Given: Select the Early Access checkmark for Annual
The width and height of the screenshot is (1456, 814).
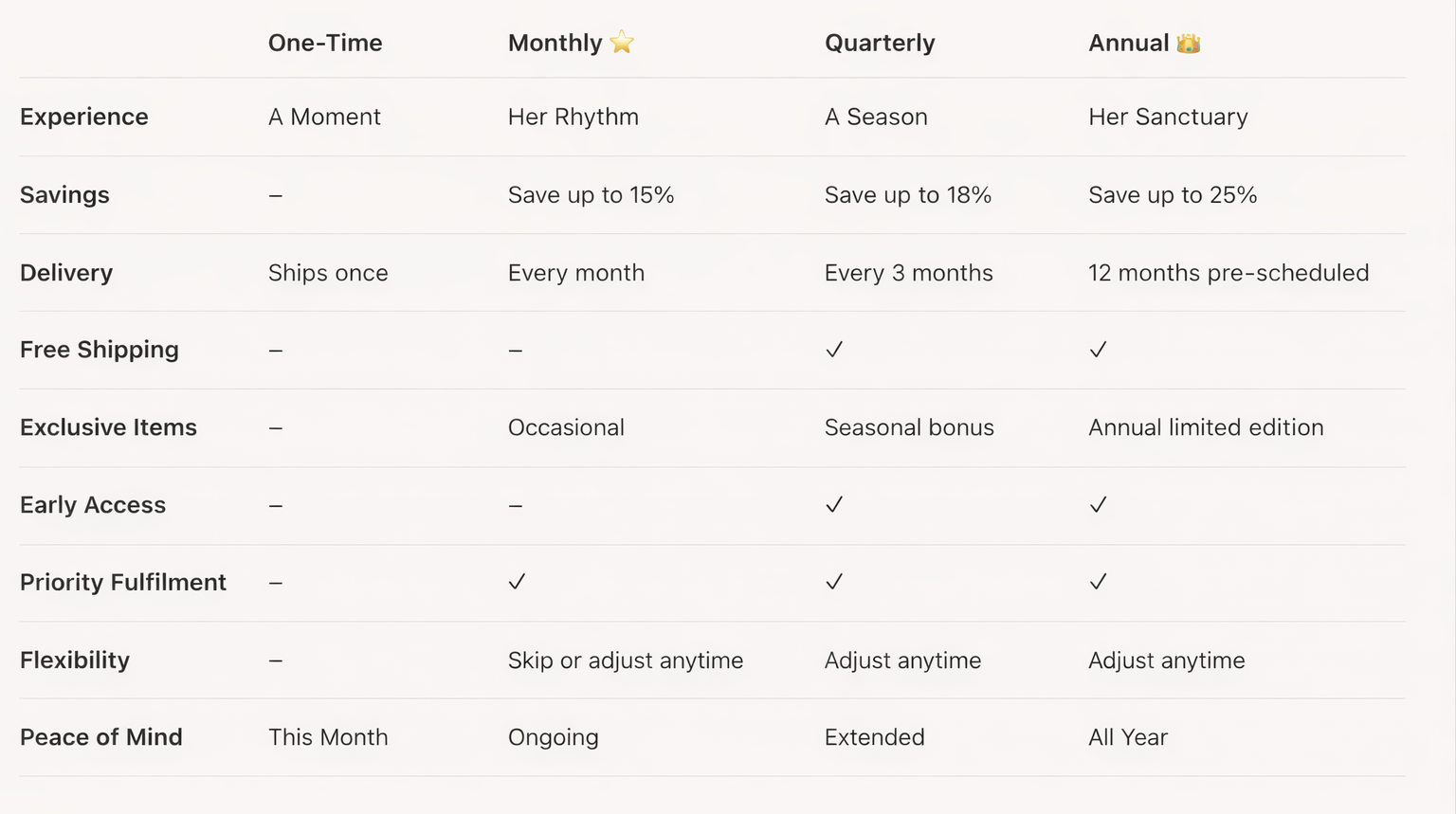Looking at the screenshot, I should point(1098,505).
